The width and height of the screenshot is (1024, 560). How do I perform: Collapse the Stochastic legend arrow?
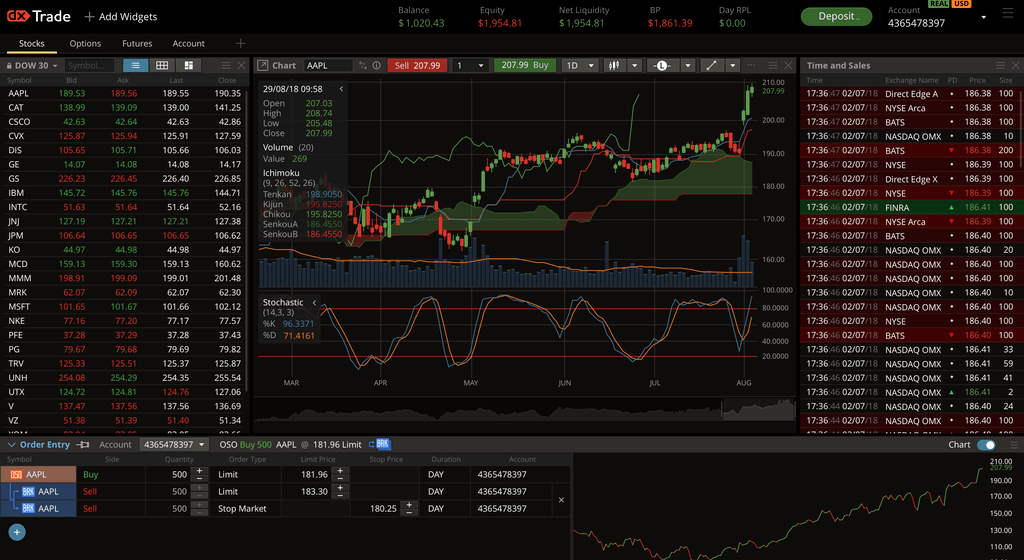314,302
